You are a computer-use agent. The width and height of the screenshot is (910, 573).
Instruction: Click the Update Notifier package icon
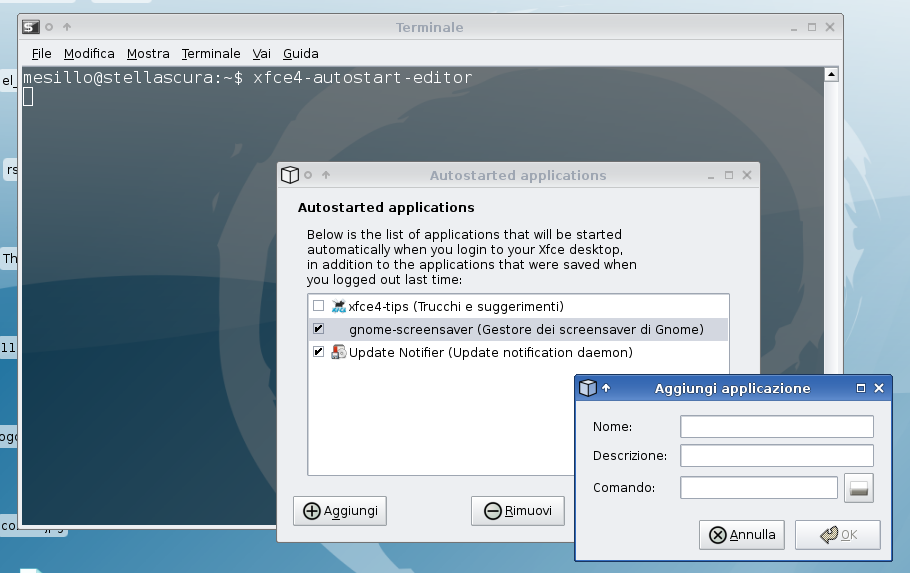pos(338,352)
